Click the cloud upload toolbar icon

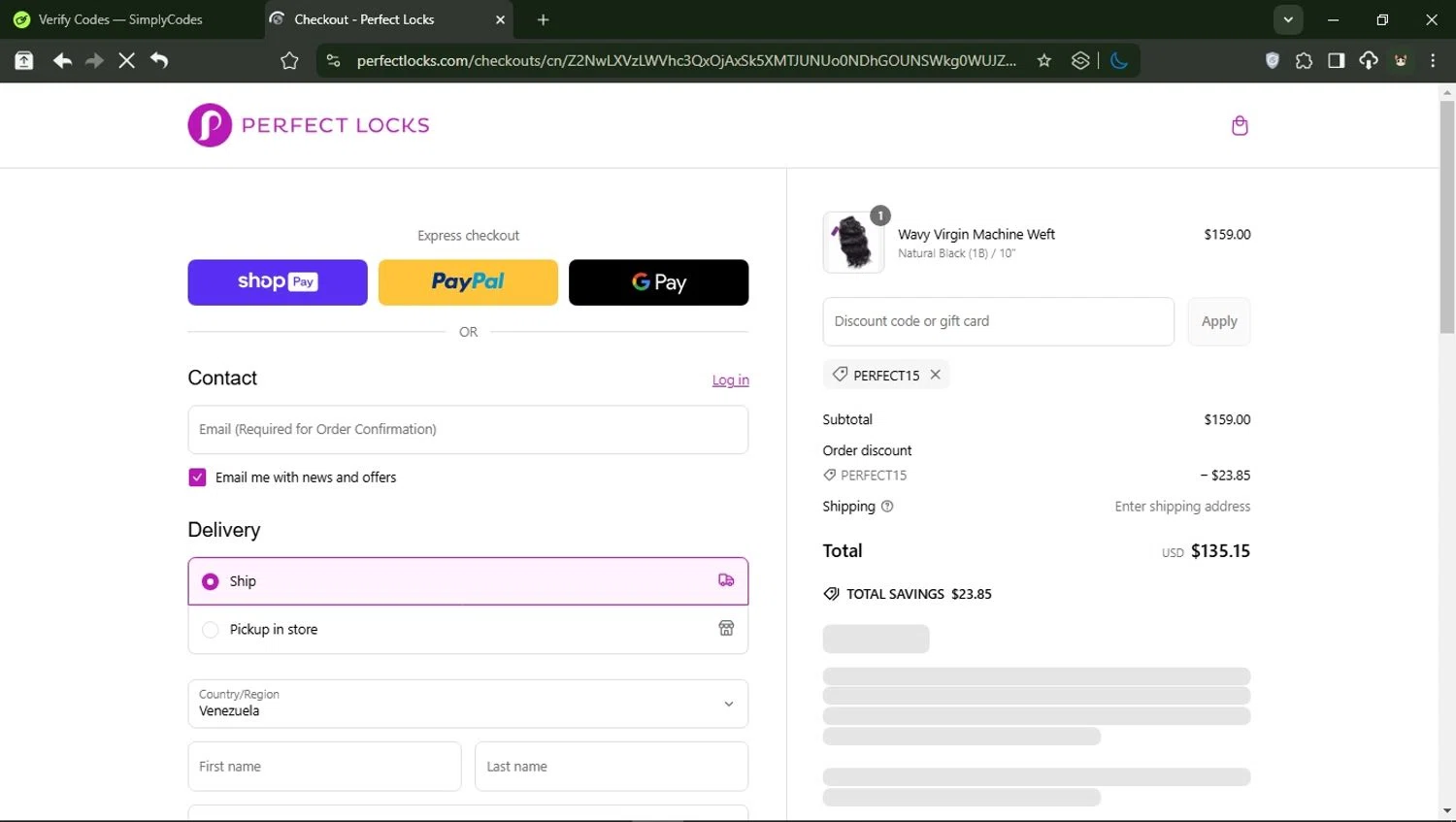tap(1369, 60)
